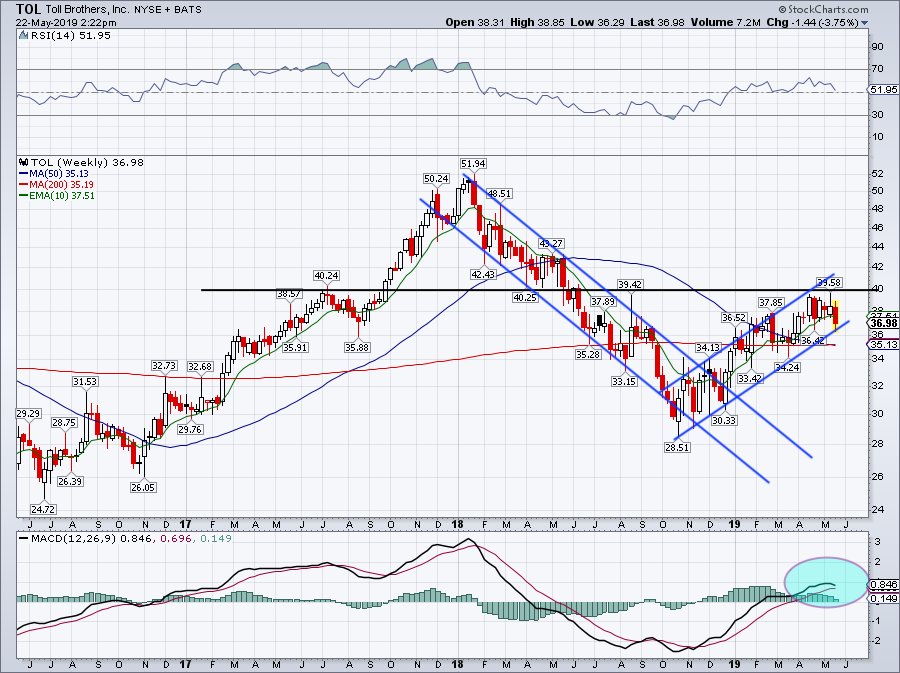Click the 51.94 peak price label
The width and height of the screenshot is (900, 673).
(473, 164)
